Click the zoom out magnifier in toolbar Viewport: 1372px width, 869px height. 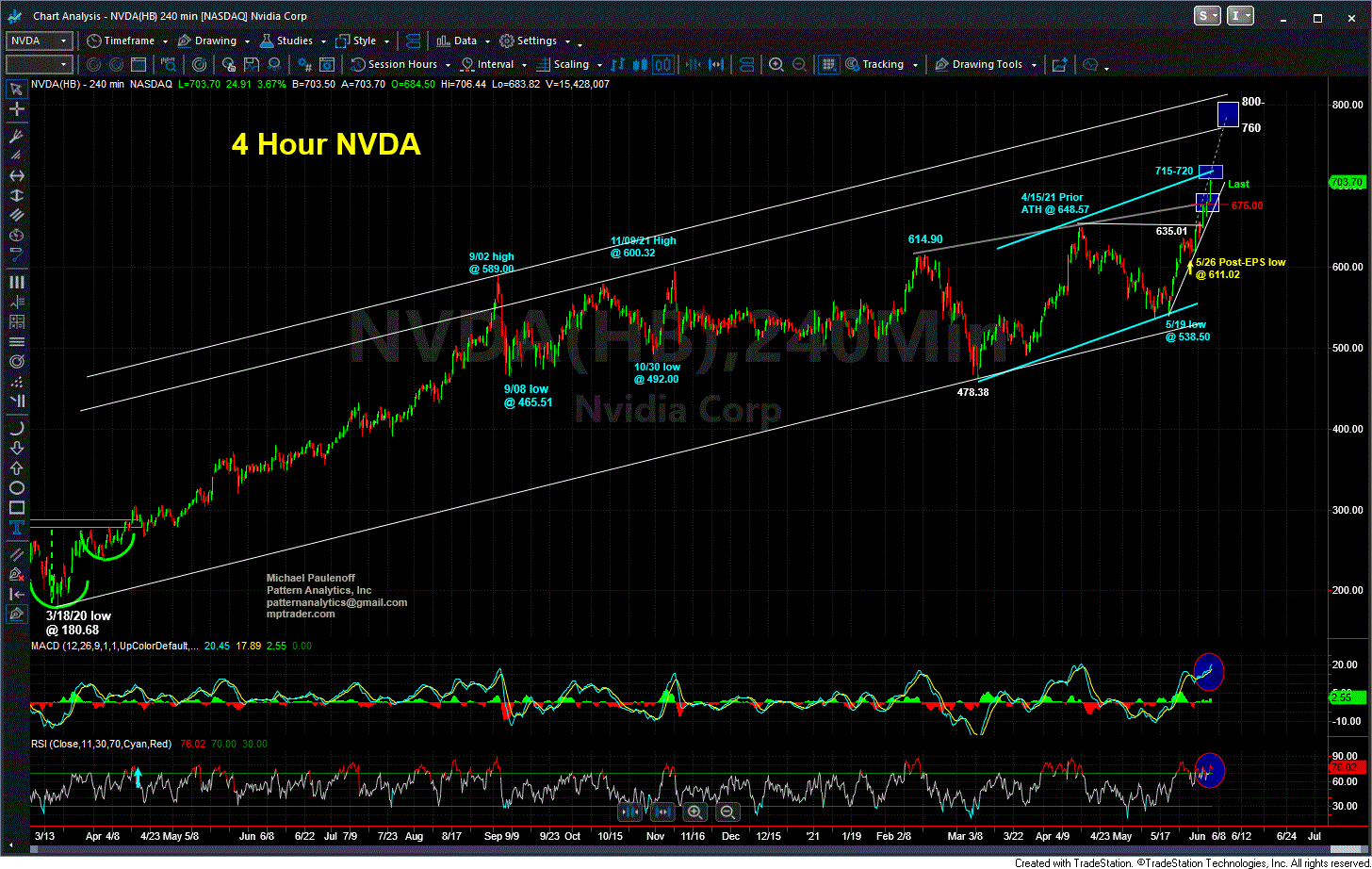coord(798,64)
